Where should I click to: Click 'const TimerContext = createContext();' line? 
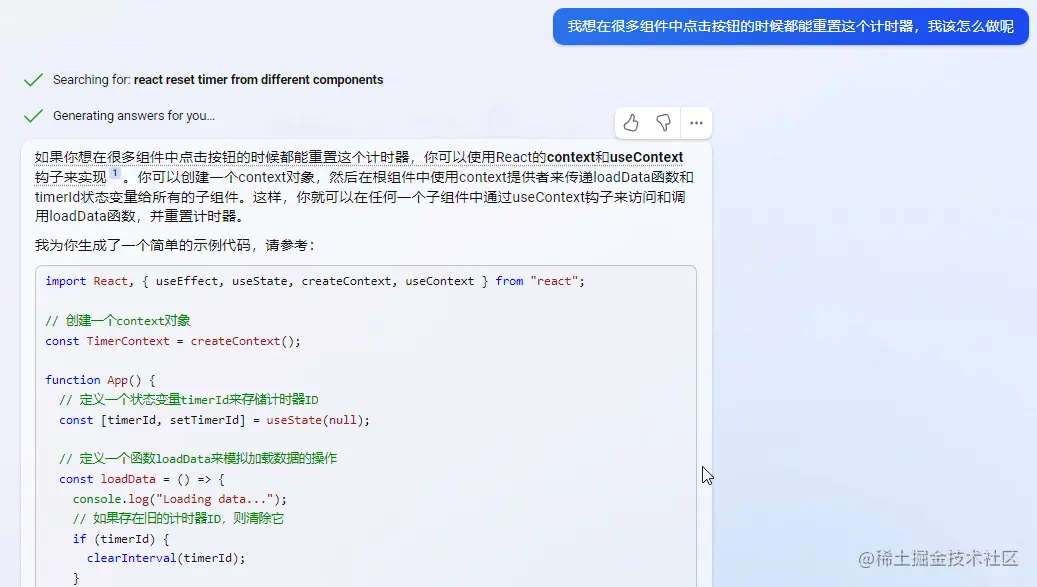[x=173, y=341]
